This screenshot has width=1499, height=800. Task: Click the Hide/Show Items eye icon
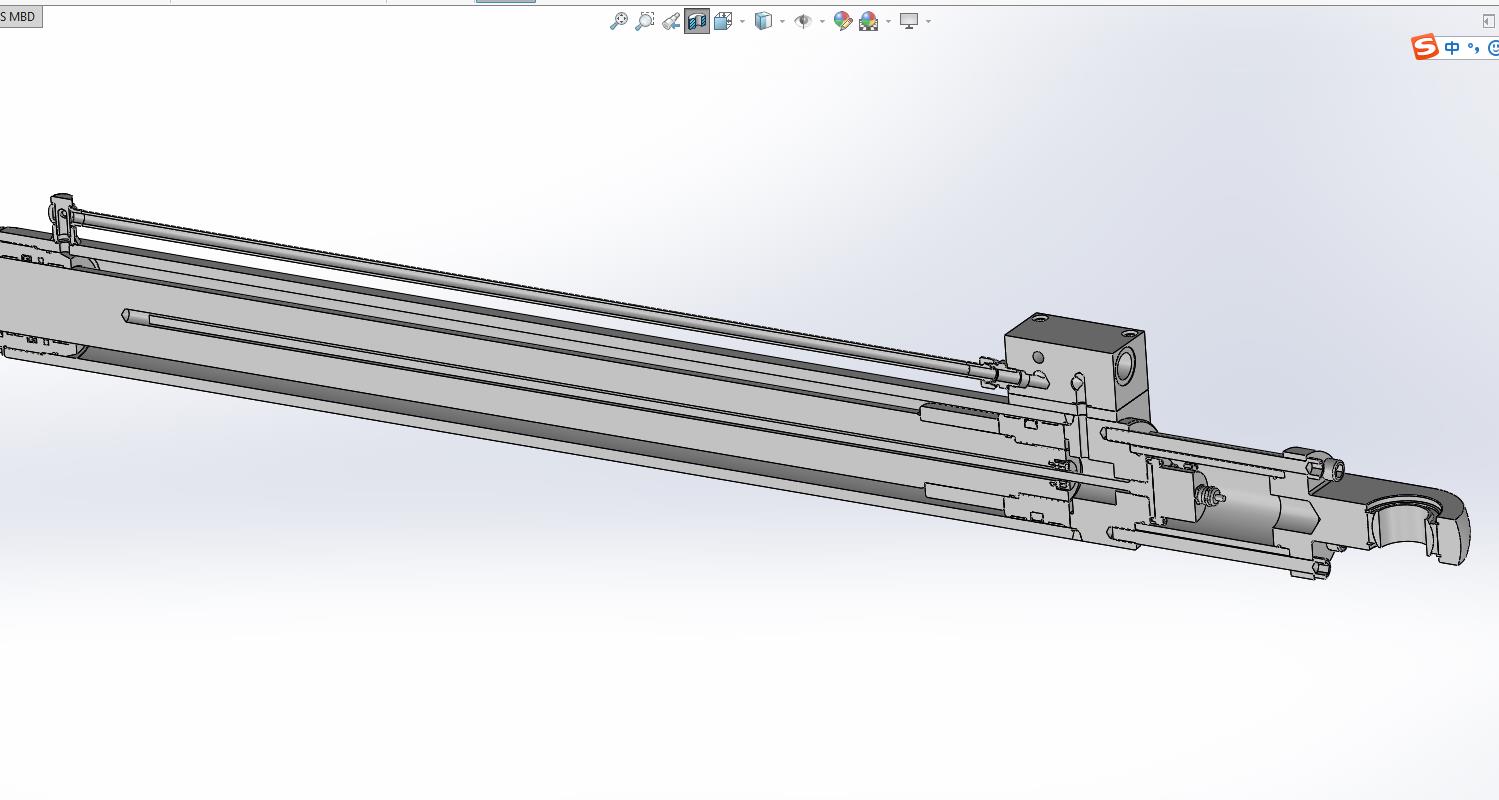(802, 21)
